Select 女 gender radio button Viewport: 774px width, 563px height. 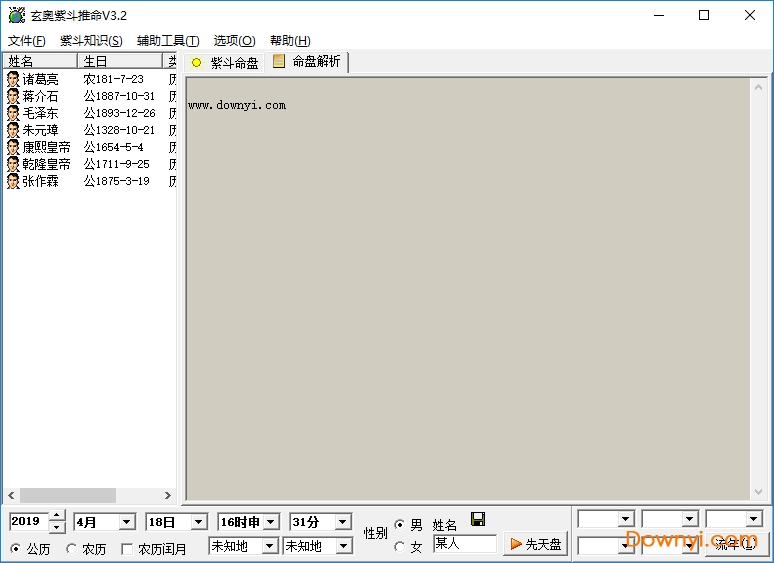[400, 547]
